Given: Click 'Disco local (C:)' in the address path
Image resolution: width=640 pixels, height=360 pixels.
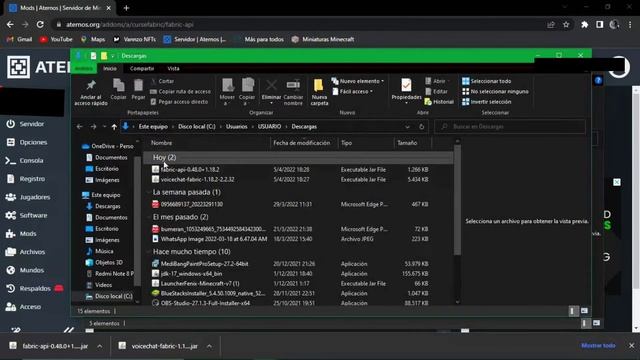Looking at the screenshot, I should pos(197,127).
